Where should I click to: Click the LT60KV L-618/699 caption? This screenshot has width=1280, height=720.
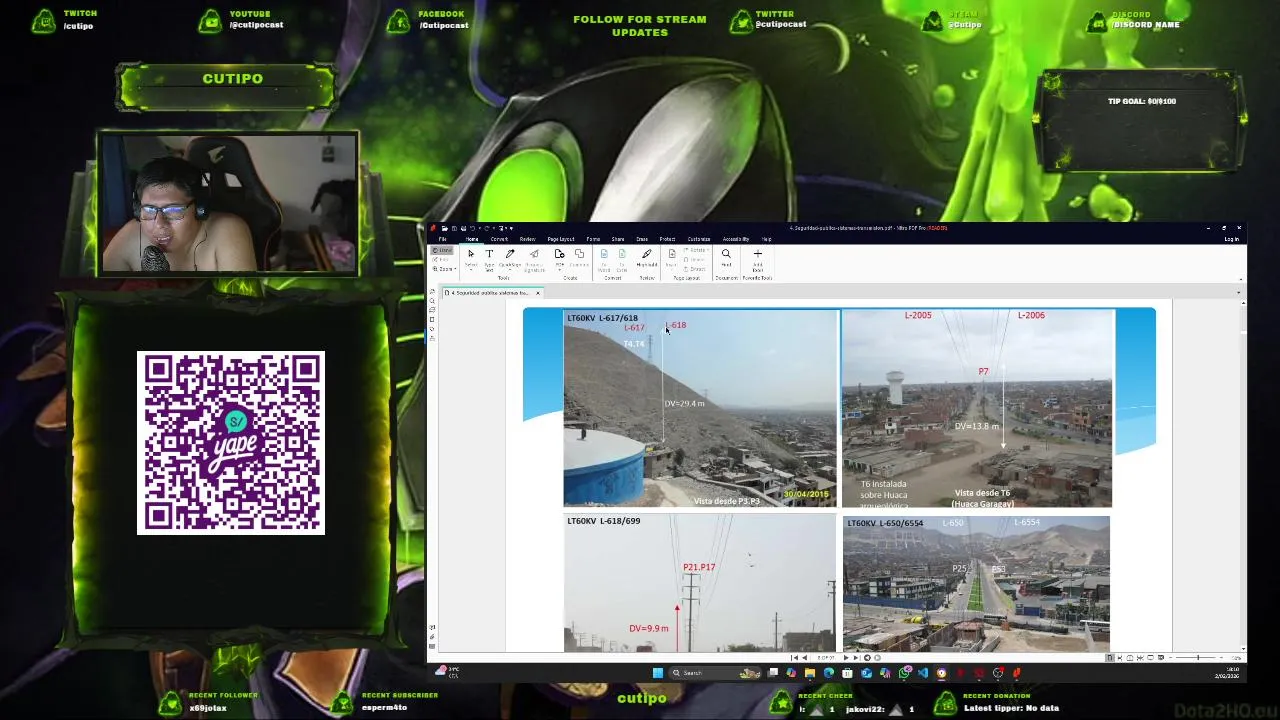pyautogui.click(x=604, y=521)
